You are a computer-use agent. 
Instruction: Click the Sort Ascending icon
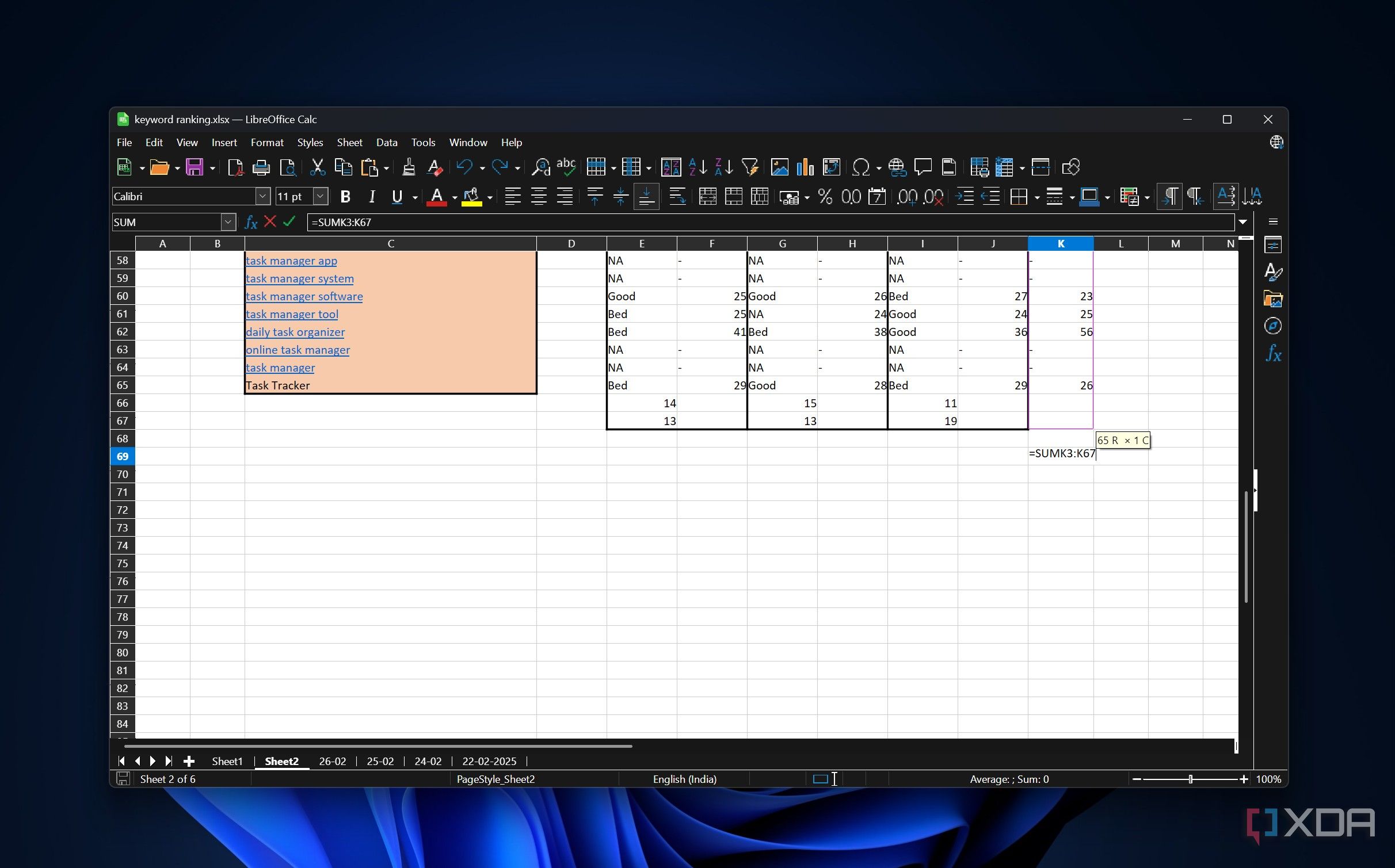coord(697,167)
